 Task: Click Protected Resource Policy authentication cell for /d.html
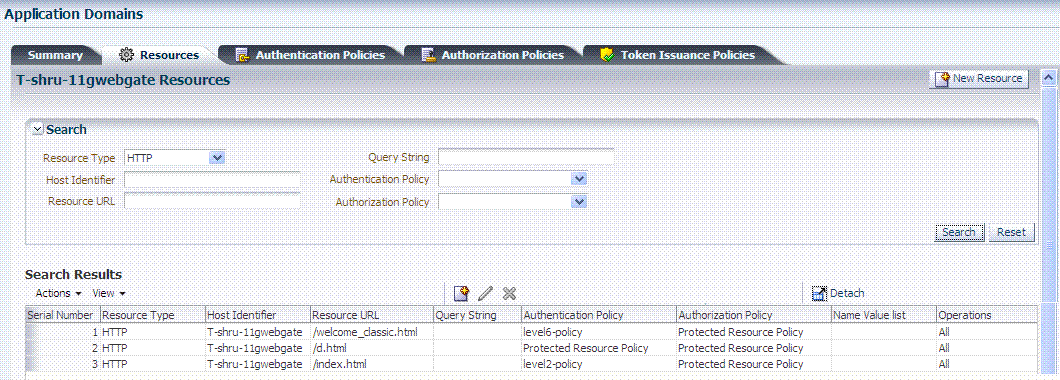(598, 348)
